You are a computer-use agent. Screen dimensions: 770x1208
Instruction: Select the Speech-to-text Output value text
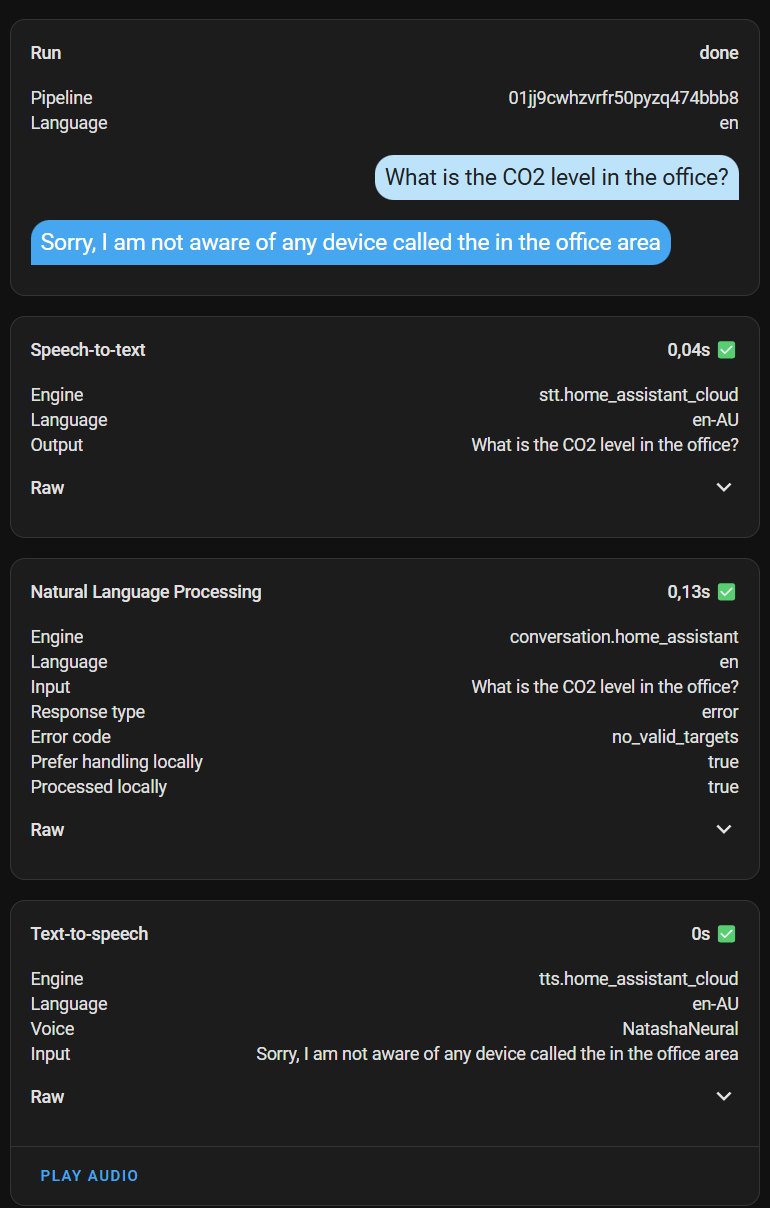pyautogui.click(x=605, y=445)
